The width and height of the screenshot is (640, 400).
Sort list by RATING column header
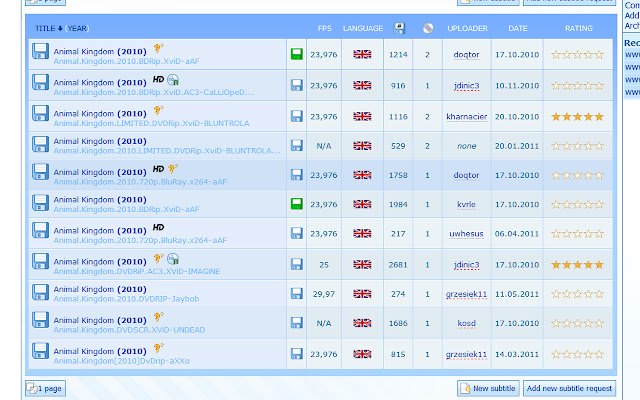click(578, 29)
